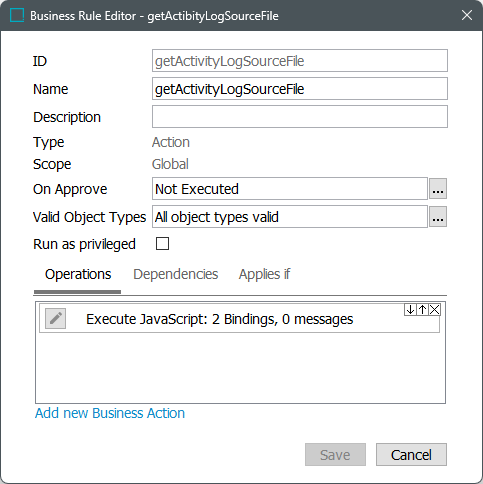
Task: Click the Add new Business Action link
Action: (x=110, y=413)
